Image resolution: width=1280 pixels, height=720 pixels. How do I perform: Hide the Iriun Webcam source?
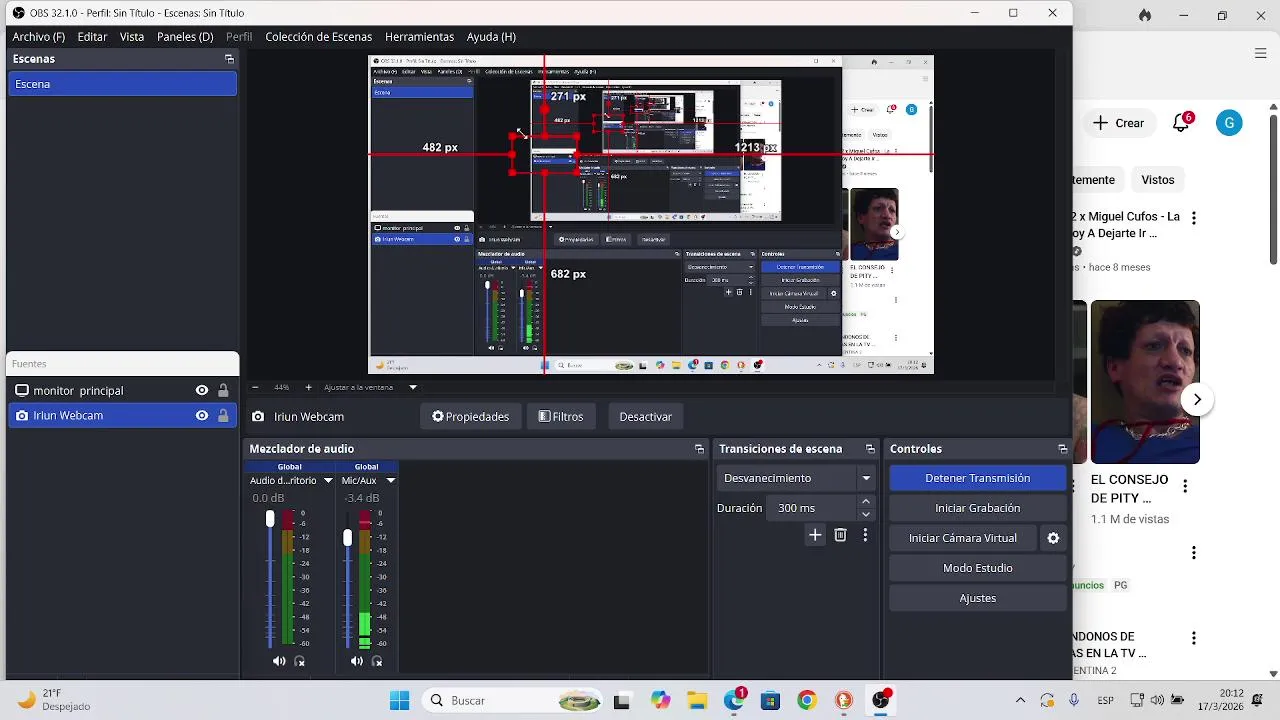click(x=202, y=415)
